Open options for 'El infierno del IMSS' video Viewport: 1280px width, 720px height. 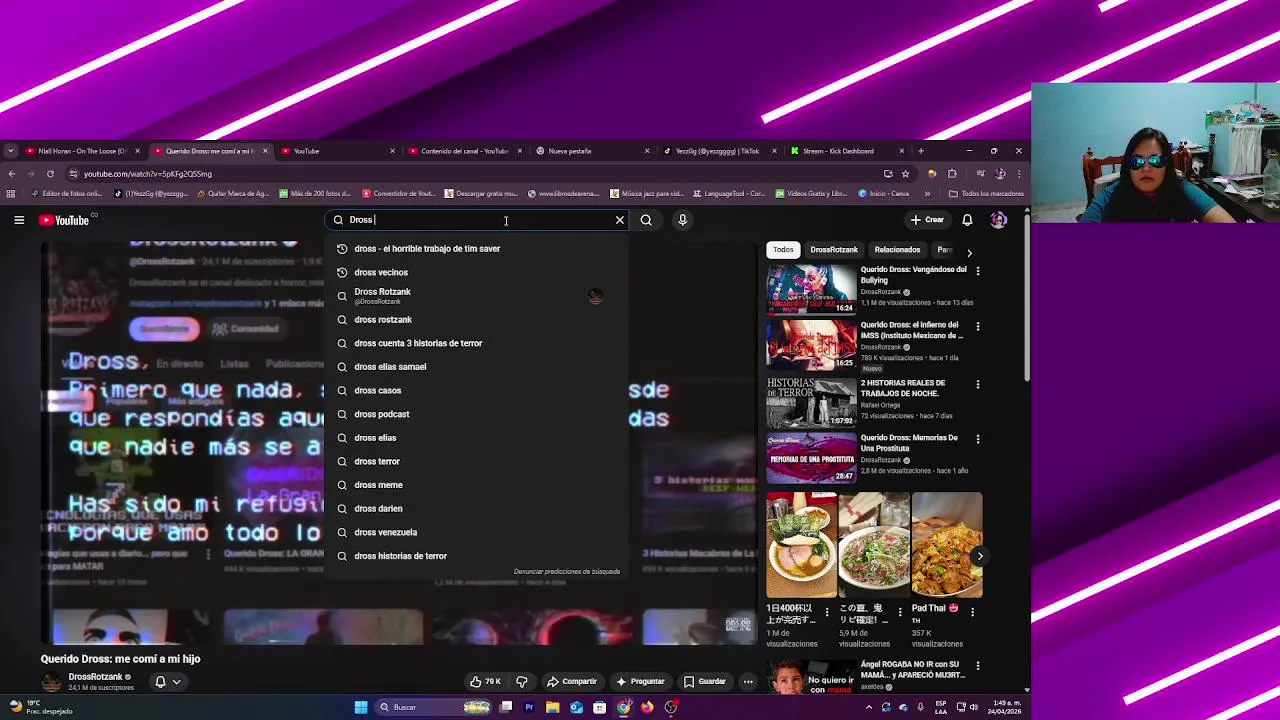pyautogui.click(x=978, y=327)
